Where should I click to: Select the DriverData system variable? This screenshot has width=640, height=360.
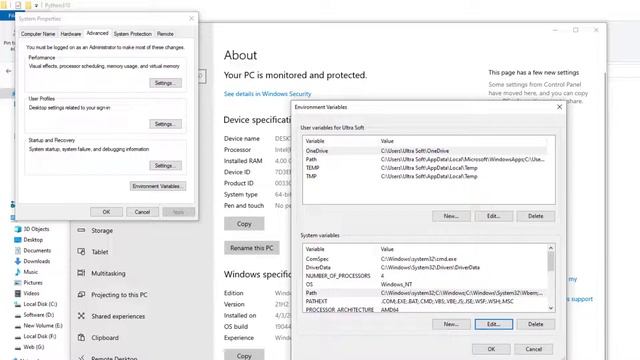[x=425, y=267]
